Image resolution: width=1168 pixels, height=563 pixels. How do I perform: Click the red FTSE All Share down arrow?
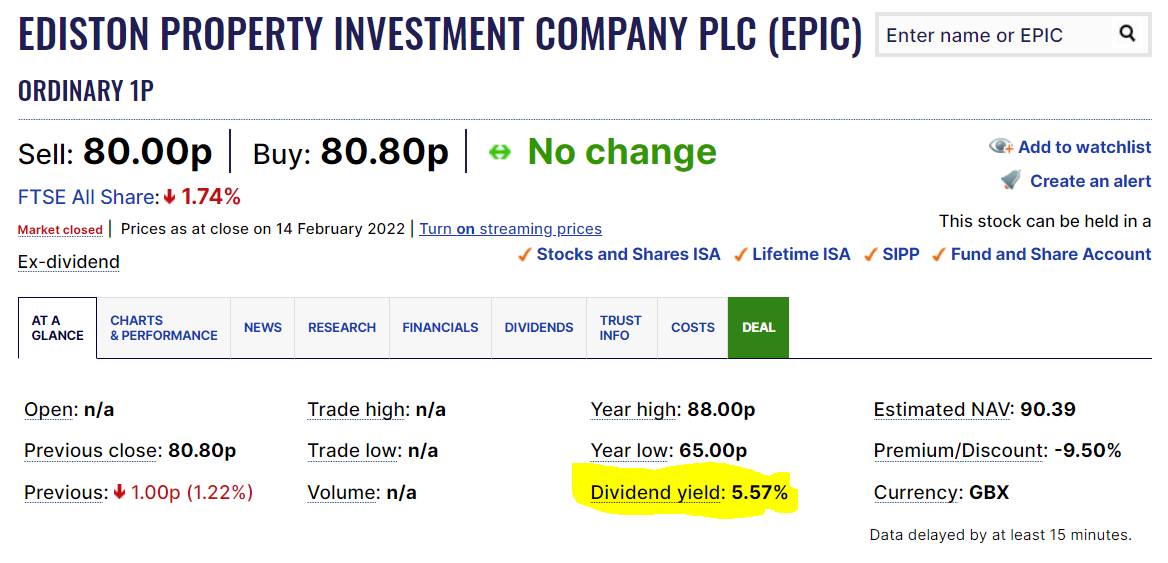pos(169,197)
